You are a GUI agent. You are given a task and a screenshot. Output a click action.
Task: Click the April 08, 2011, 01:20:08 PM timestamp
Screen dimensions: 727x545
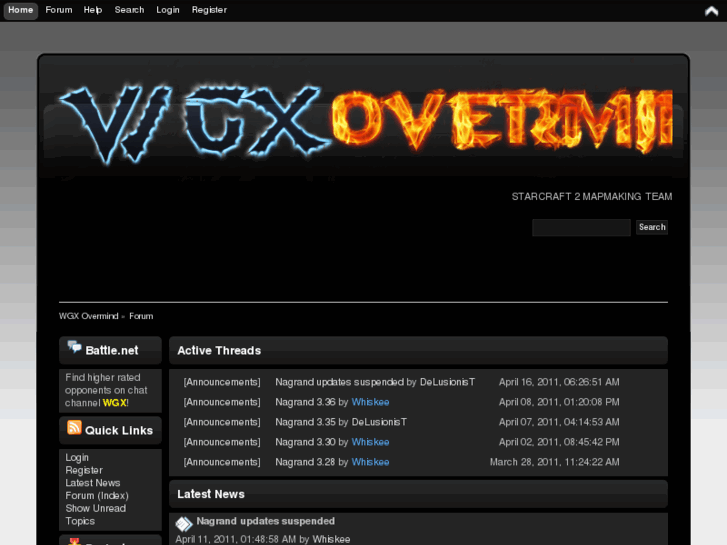(x=559, y=402)
